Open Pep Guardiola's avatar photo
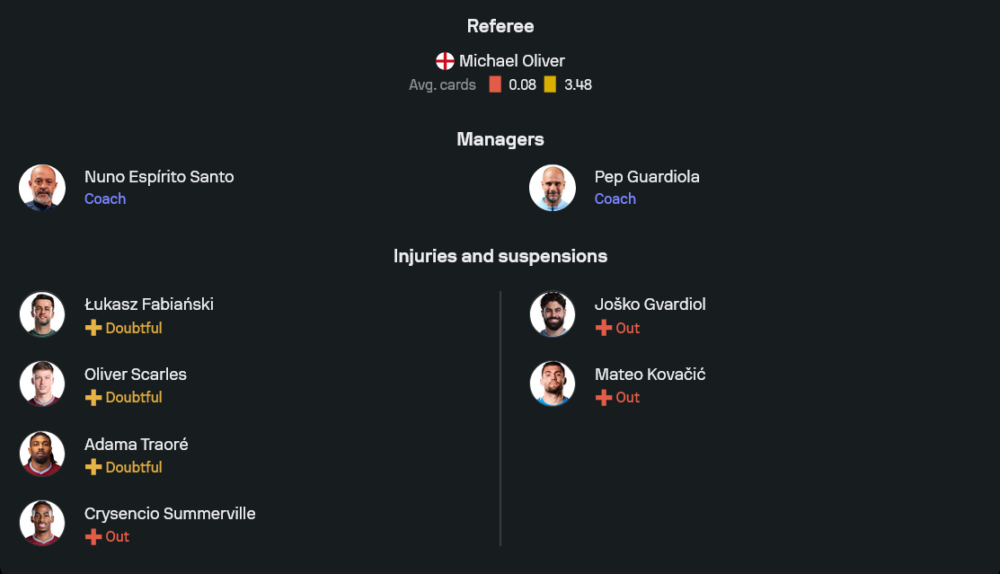This screenshot has width=1000, height=574. click(x=552, y=187)
